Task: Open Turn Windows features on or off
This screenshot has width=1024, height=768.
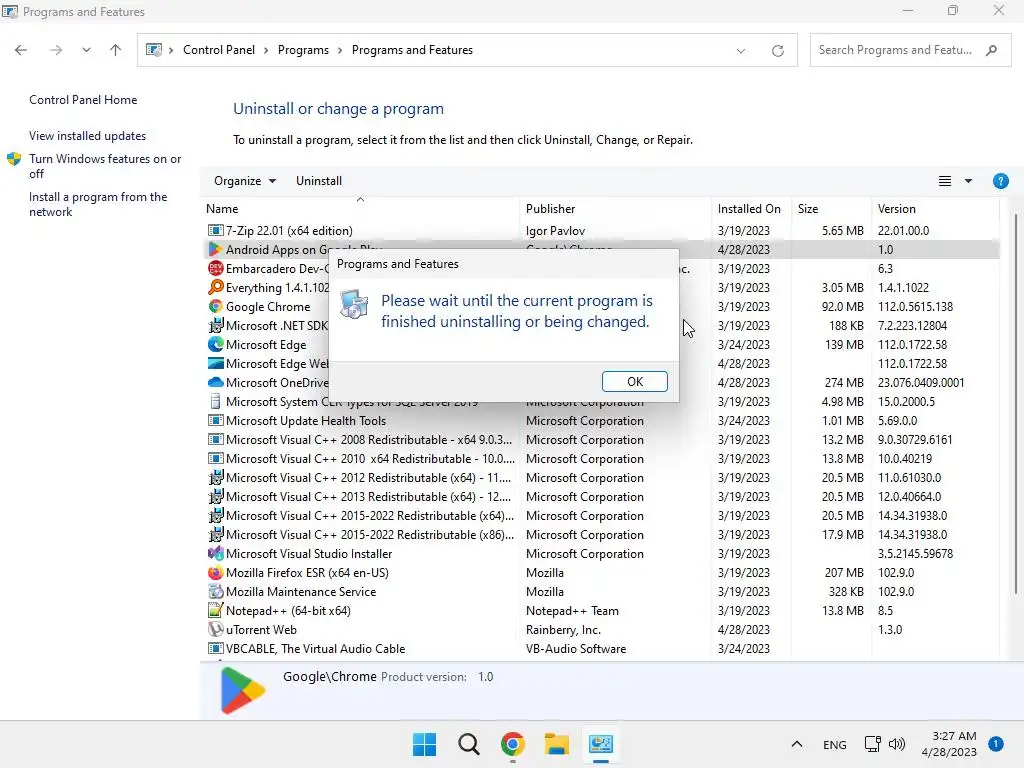Action: pos(104,166)
